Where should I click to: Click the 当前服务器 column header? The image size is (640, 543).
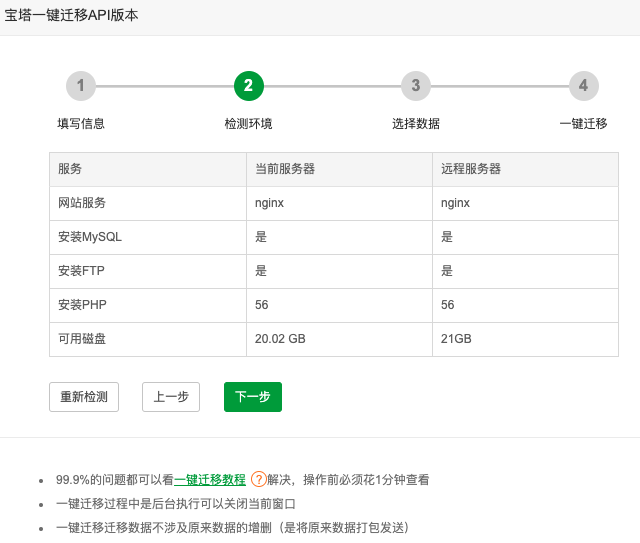tap(285, 169)
